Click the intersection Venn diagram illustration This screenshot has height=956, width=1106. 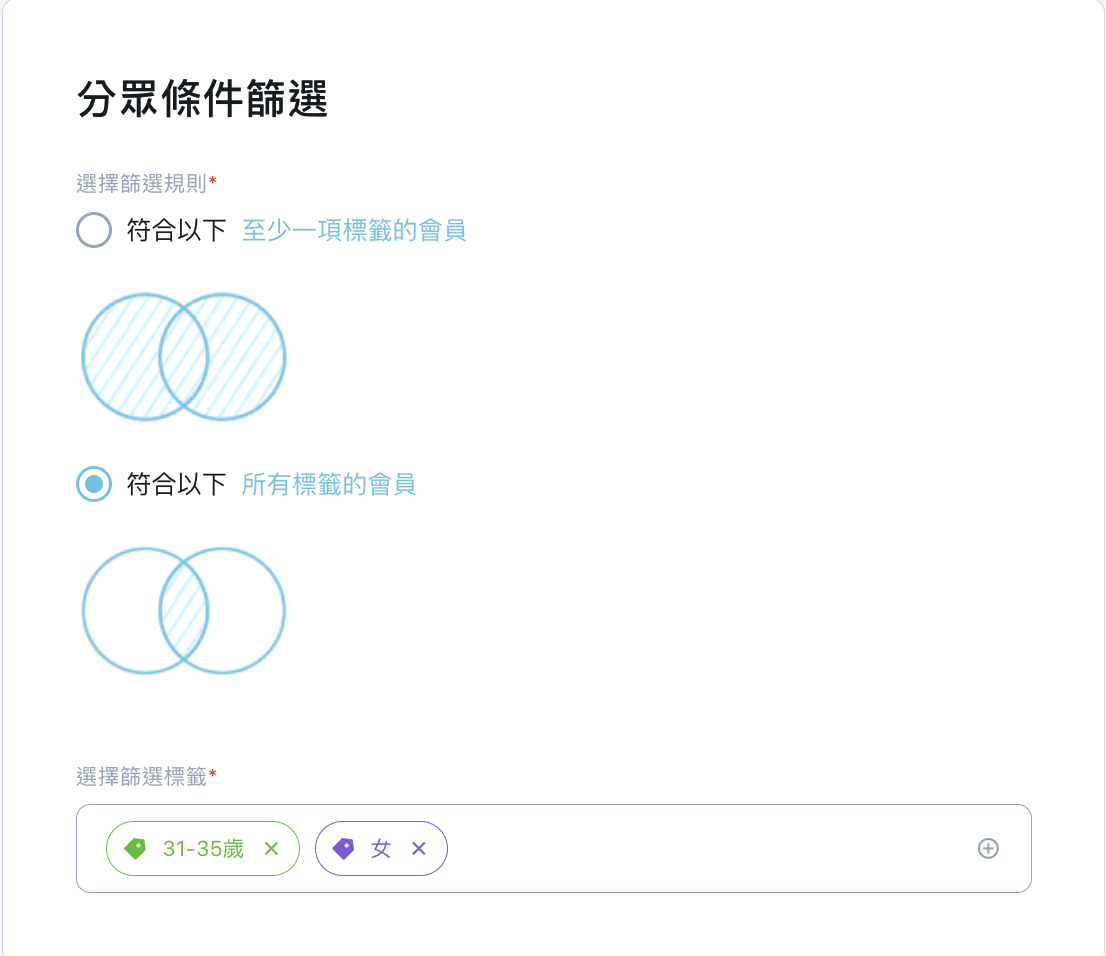183,611
